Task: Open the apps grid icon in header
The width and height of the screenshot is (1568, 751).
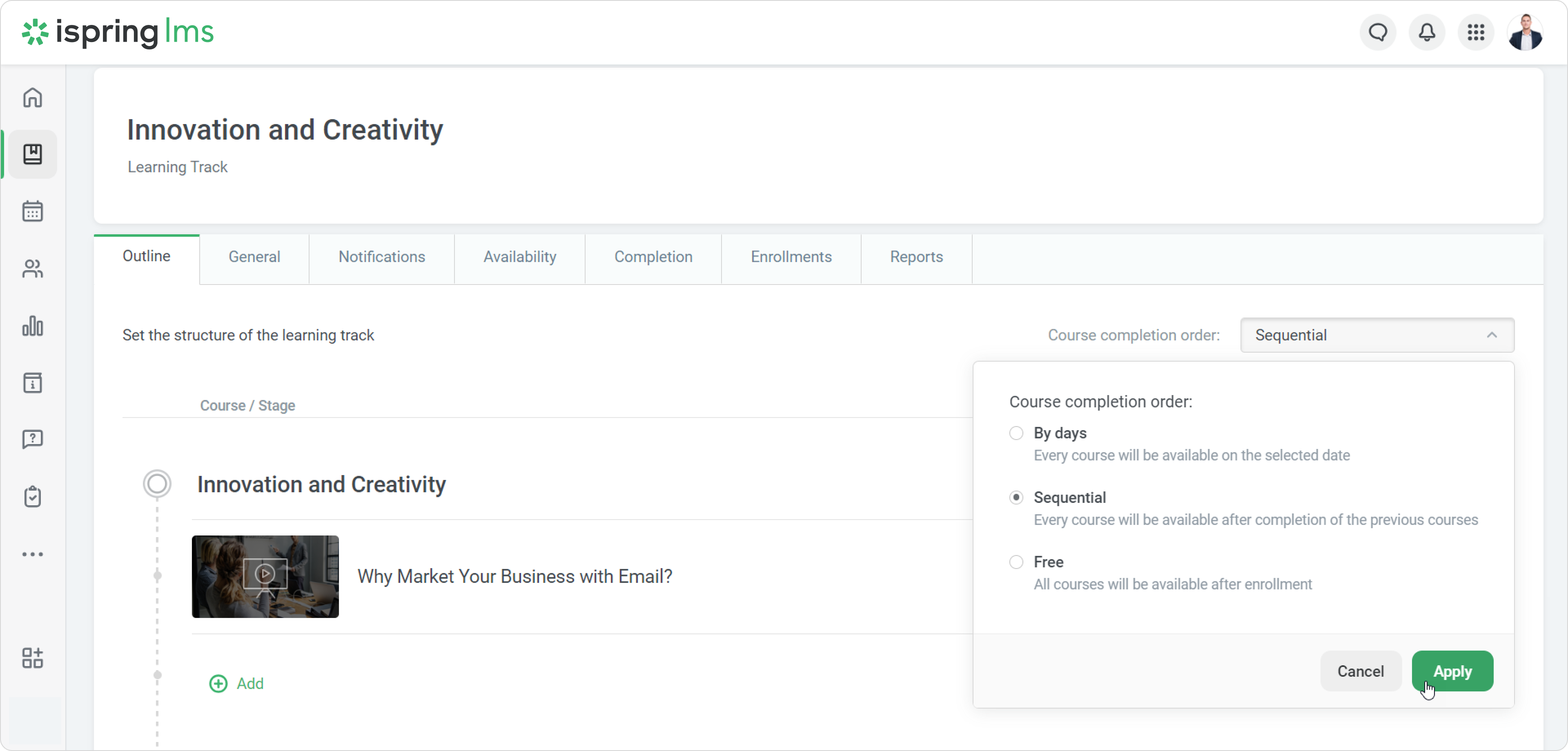Action: (1475, 32)
